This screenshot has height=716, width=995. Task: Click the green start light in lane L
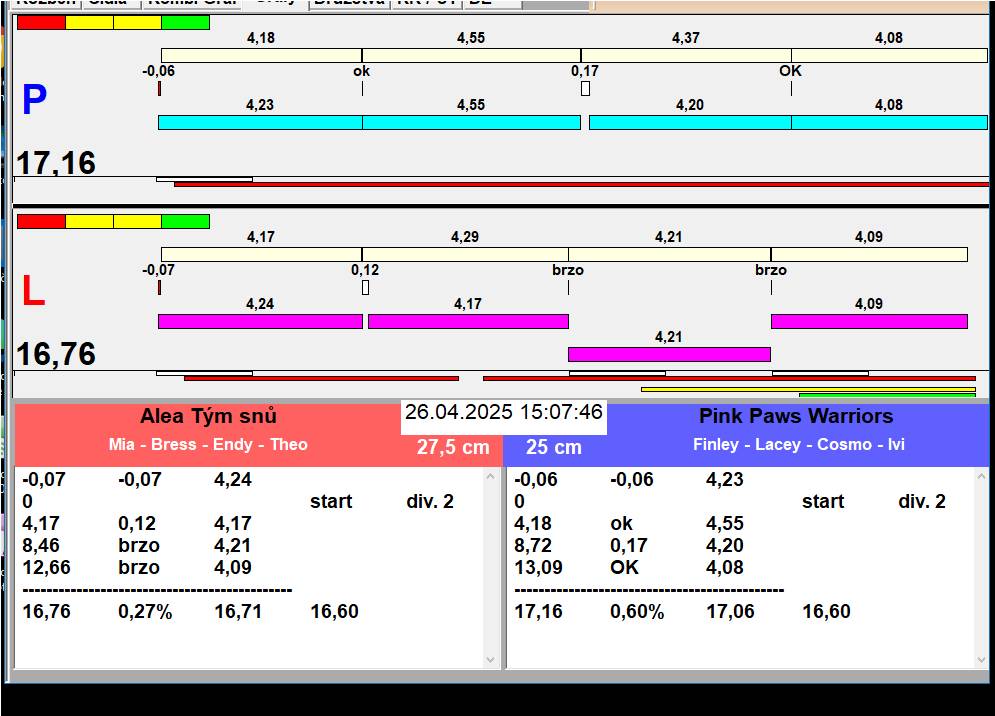[185, 221]
